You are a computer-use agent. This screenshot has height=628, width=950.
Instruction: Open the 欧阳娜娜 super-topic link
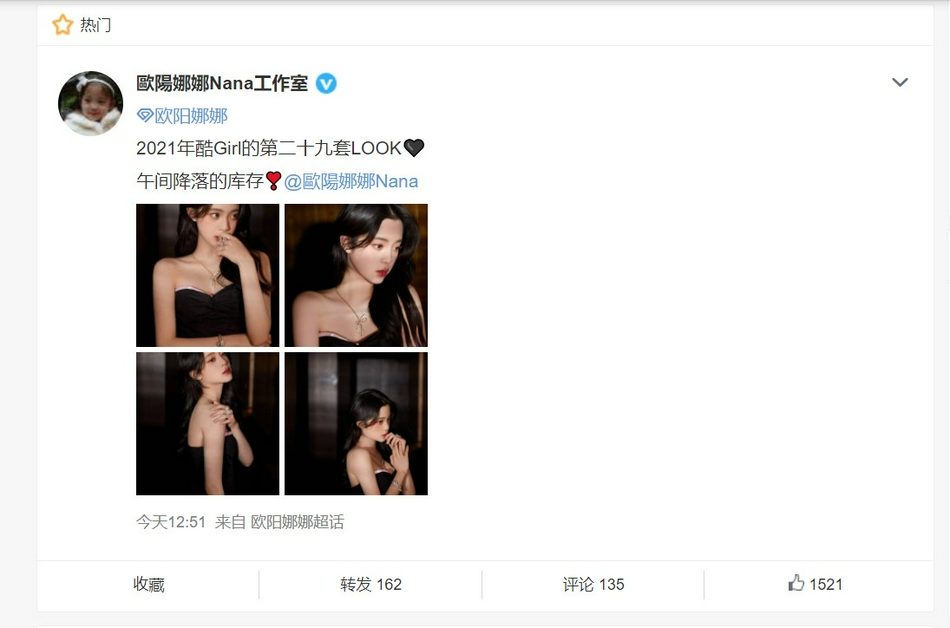[191, 116]
